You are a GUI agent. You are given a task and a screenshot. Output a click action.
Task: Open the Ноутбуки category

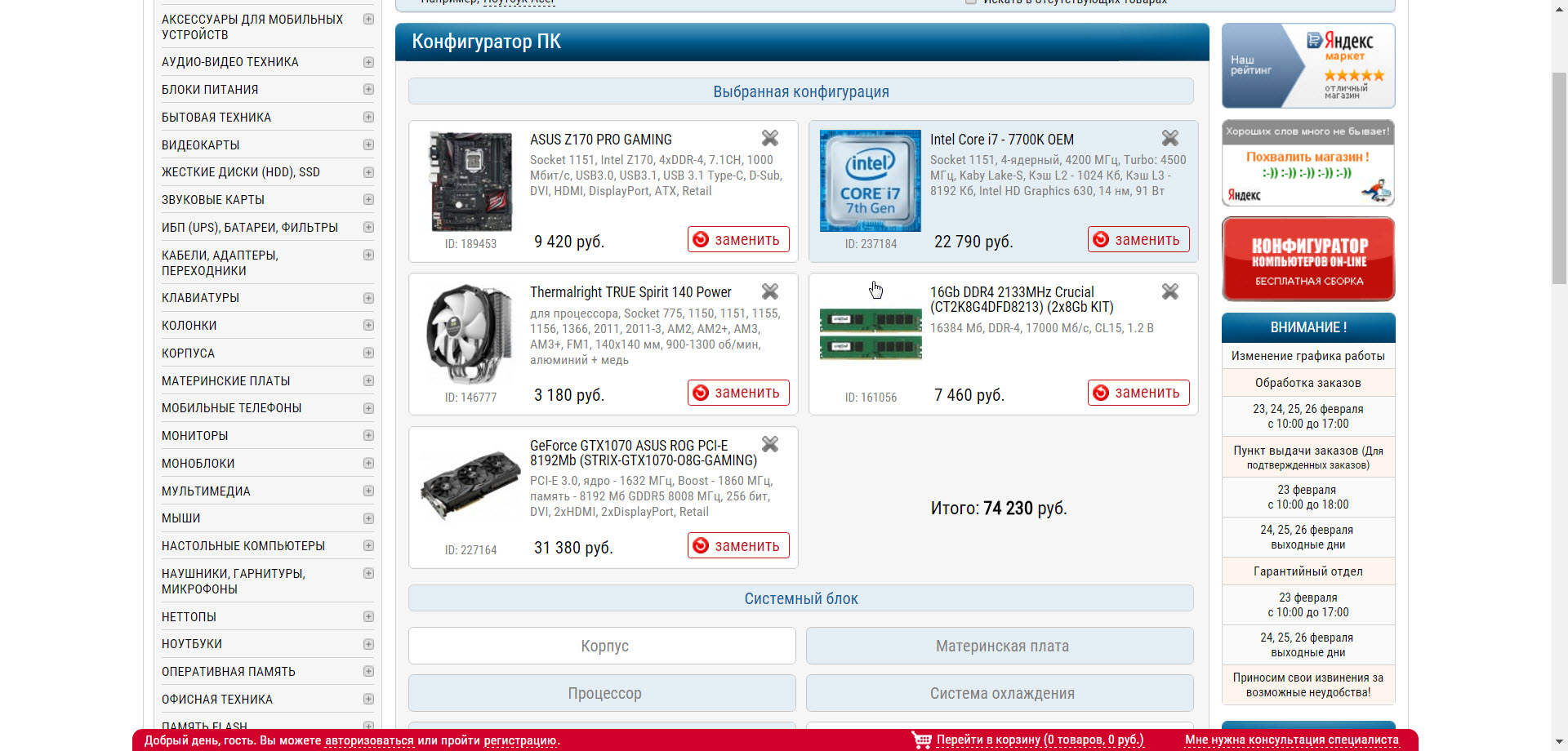tap(192, 644)
